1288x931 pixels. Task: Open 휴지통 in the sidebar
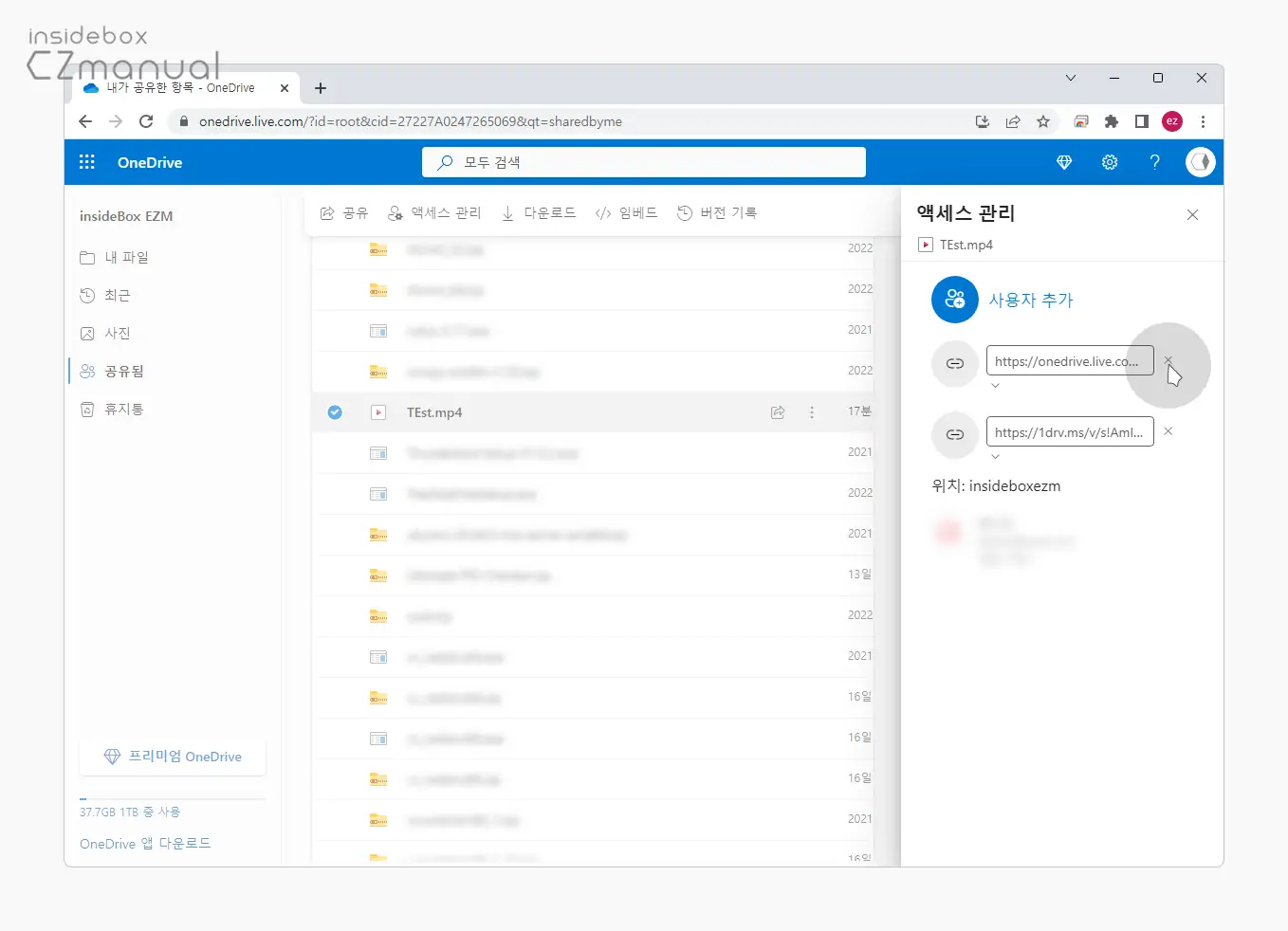123,409
